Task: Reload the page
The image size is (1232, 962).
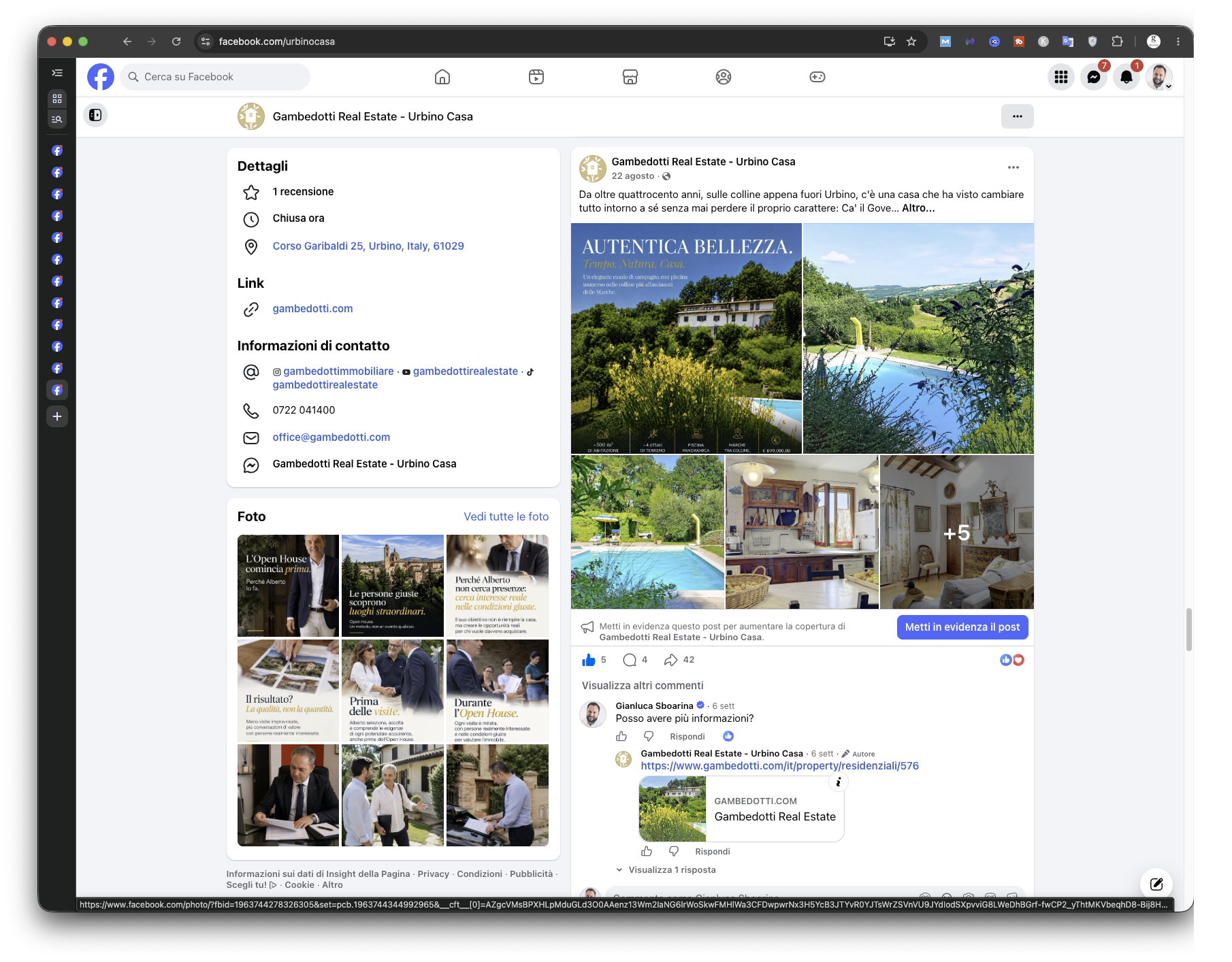Action: tap(176, 42)
